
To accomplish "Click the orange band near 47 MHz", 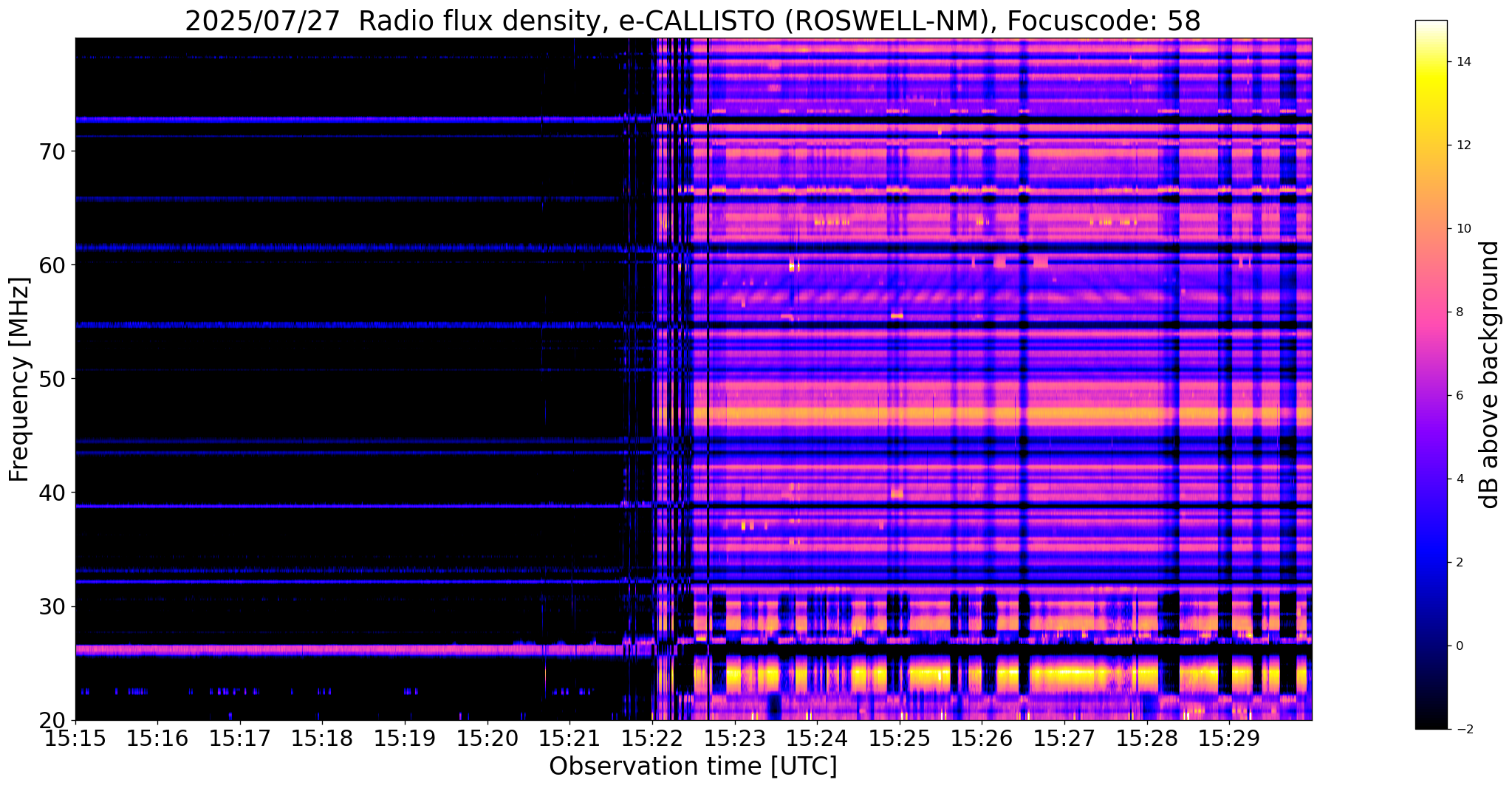I will 1001,413.
